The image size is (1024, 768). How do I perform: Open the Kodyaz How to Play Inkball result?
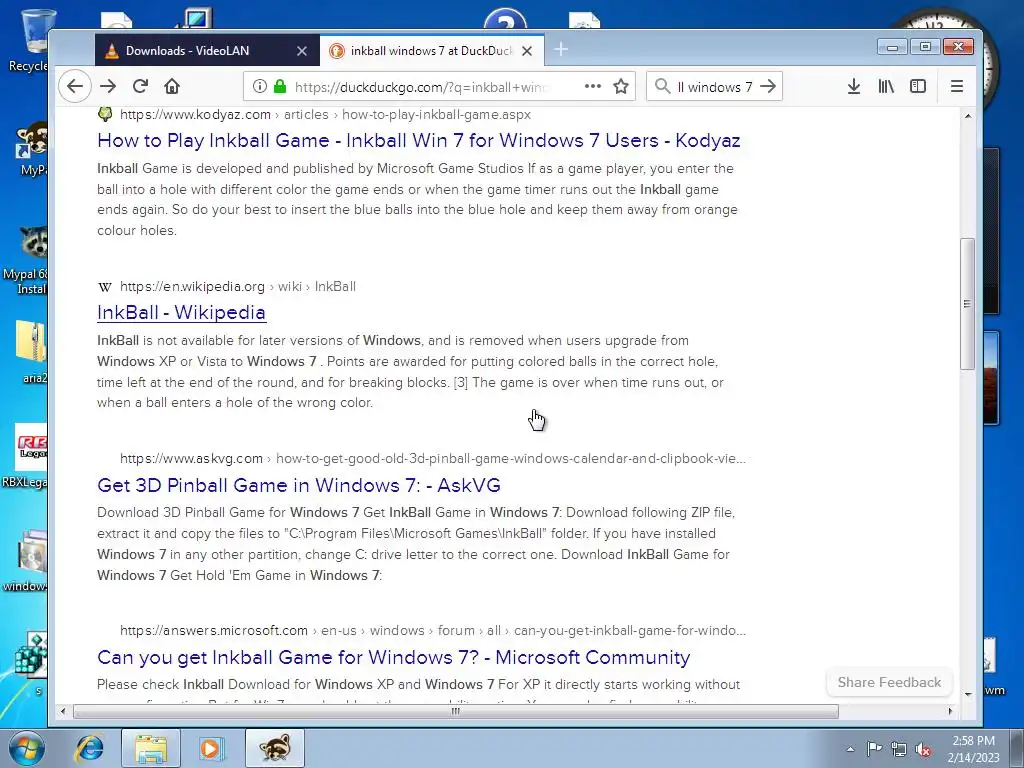point(419,140)
